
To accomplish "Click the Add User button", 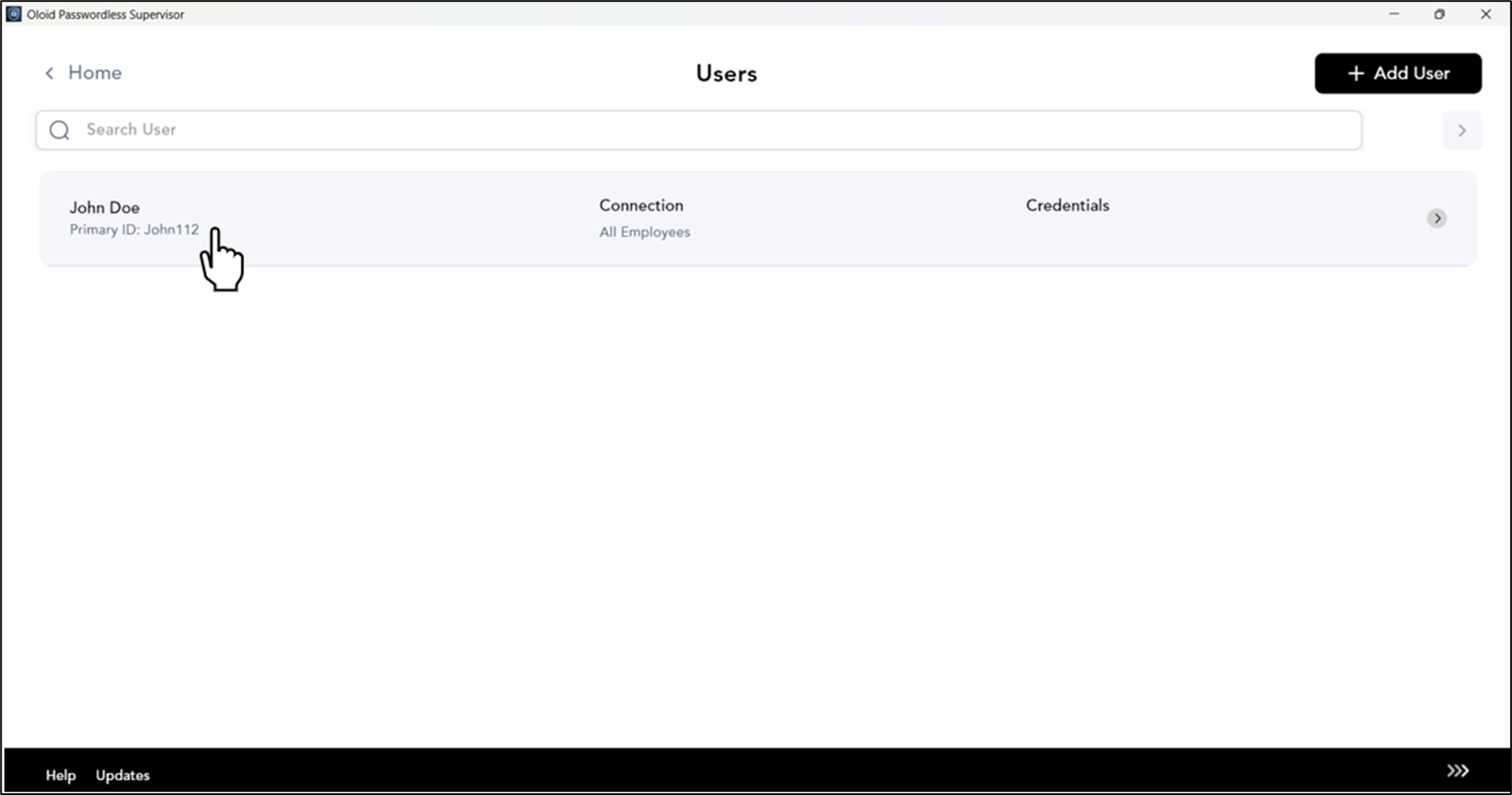I will (x=1397, y=74).
